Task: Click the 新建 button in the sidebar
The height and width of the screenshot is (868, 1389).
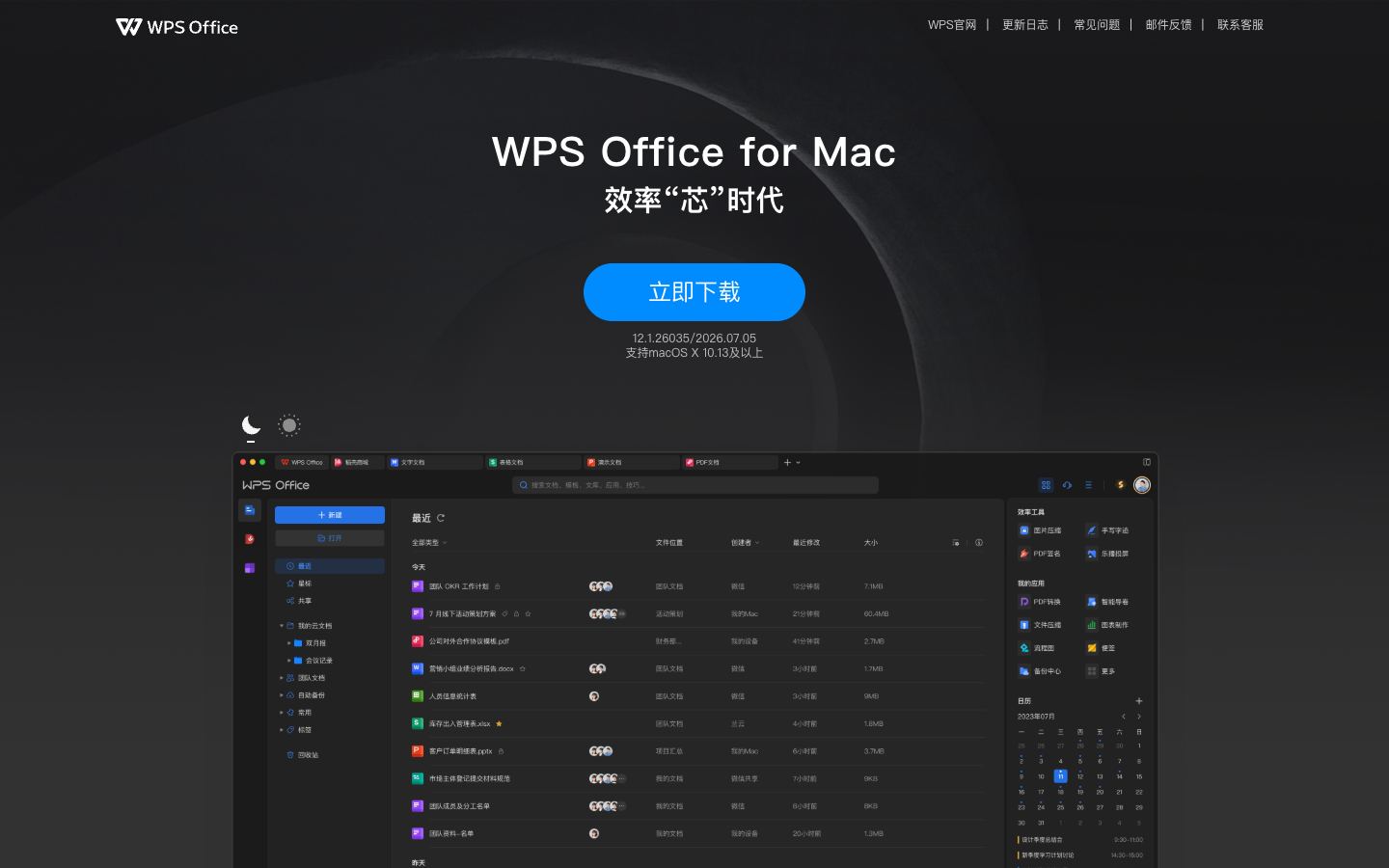Action: pyautogui.click(x=330, y=515)
